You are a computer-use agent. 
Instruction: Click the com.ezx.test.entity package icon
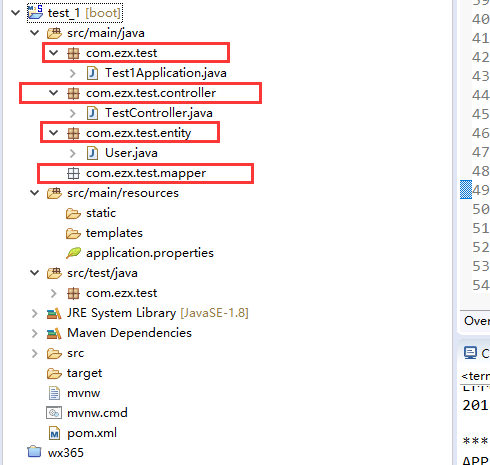pyautogui.click(x=73, y=133)
